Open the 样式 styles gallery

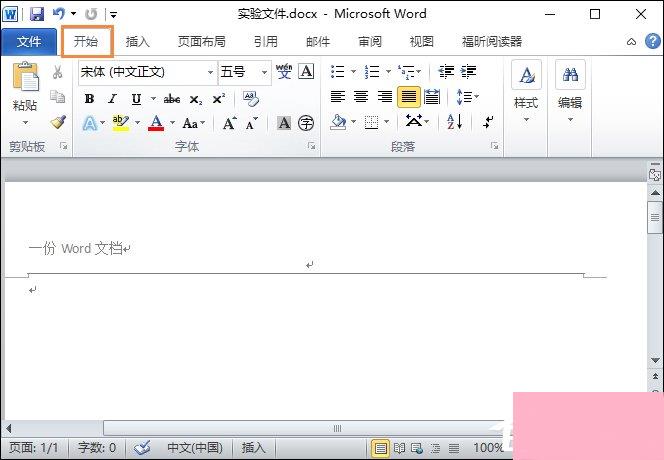(x=526, y=92)
